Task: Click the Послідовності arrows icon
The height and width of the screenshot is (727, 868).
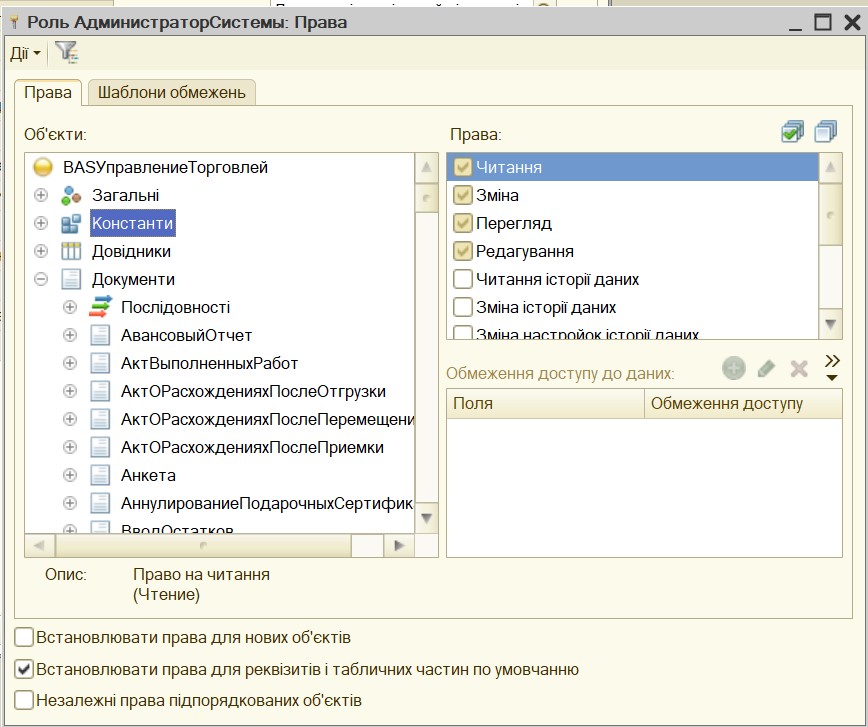Action: [100, 307]
